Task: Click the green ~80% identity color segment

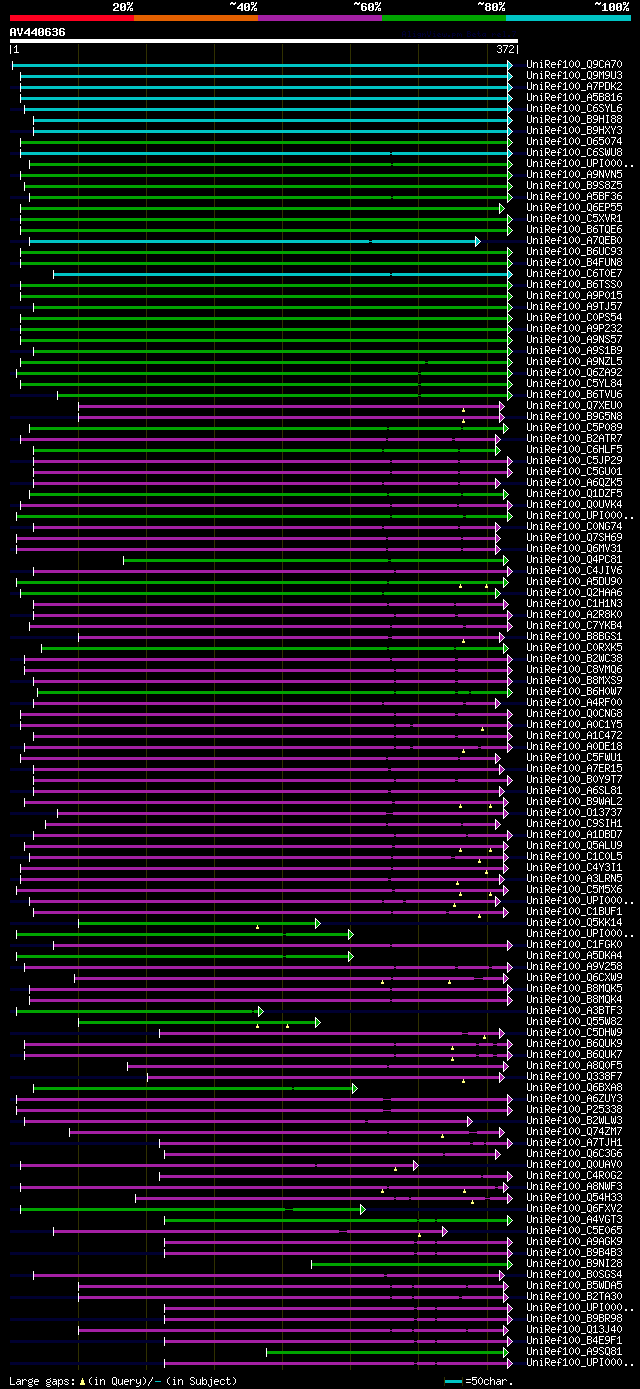Action: click(443, 18)
